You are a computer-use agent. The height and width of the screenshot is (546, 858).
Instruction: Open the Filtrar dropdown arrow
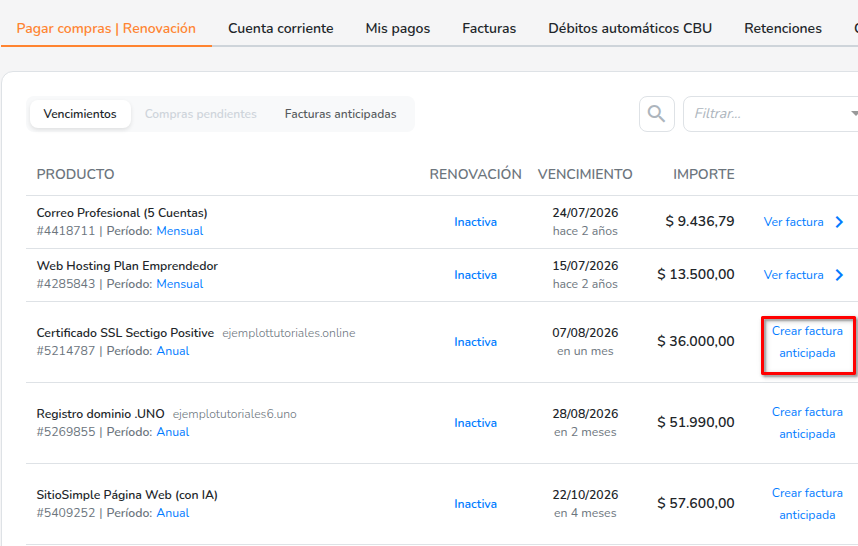coord(854,114)
